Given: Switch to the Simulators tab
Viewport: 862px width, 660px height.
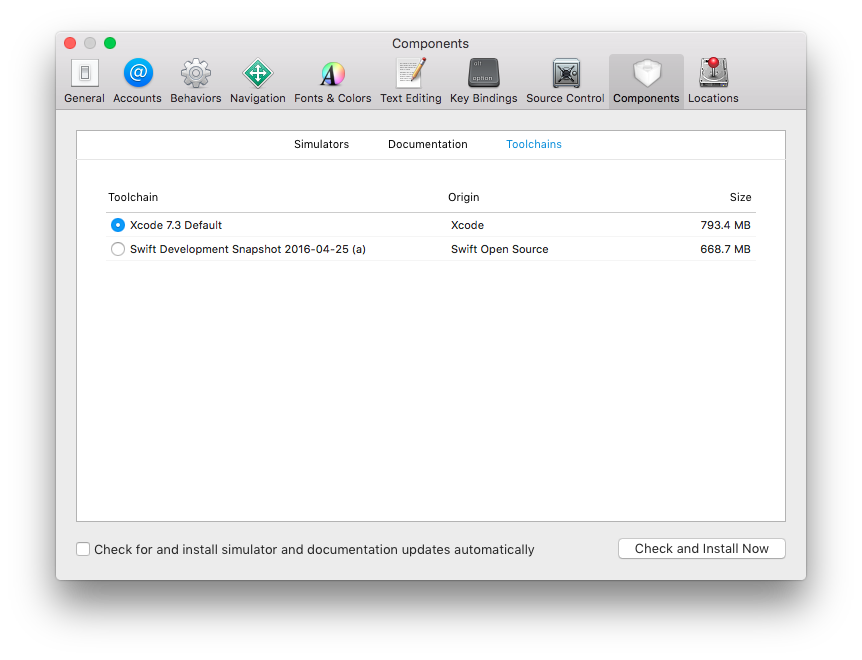Looking at the screenshot, I should [x=321, y=144].
